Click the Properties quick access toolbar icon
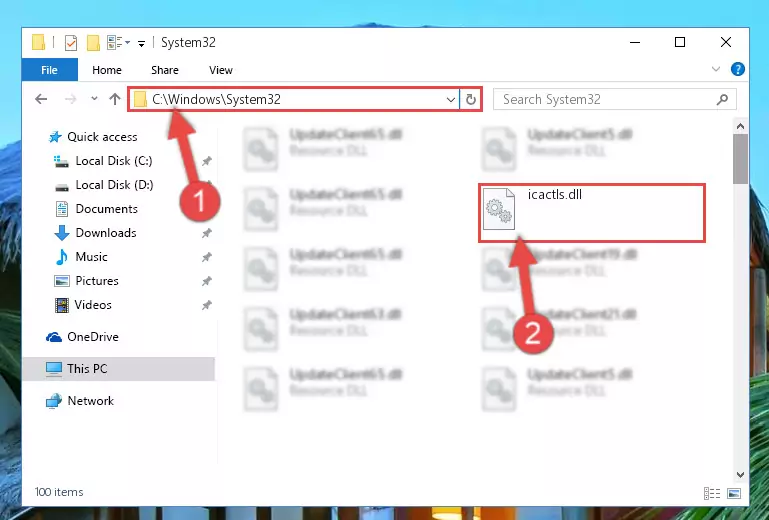The width and height of the screenshot is (769, 520). pyautogui.click(x=71, y=43)
